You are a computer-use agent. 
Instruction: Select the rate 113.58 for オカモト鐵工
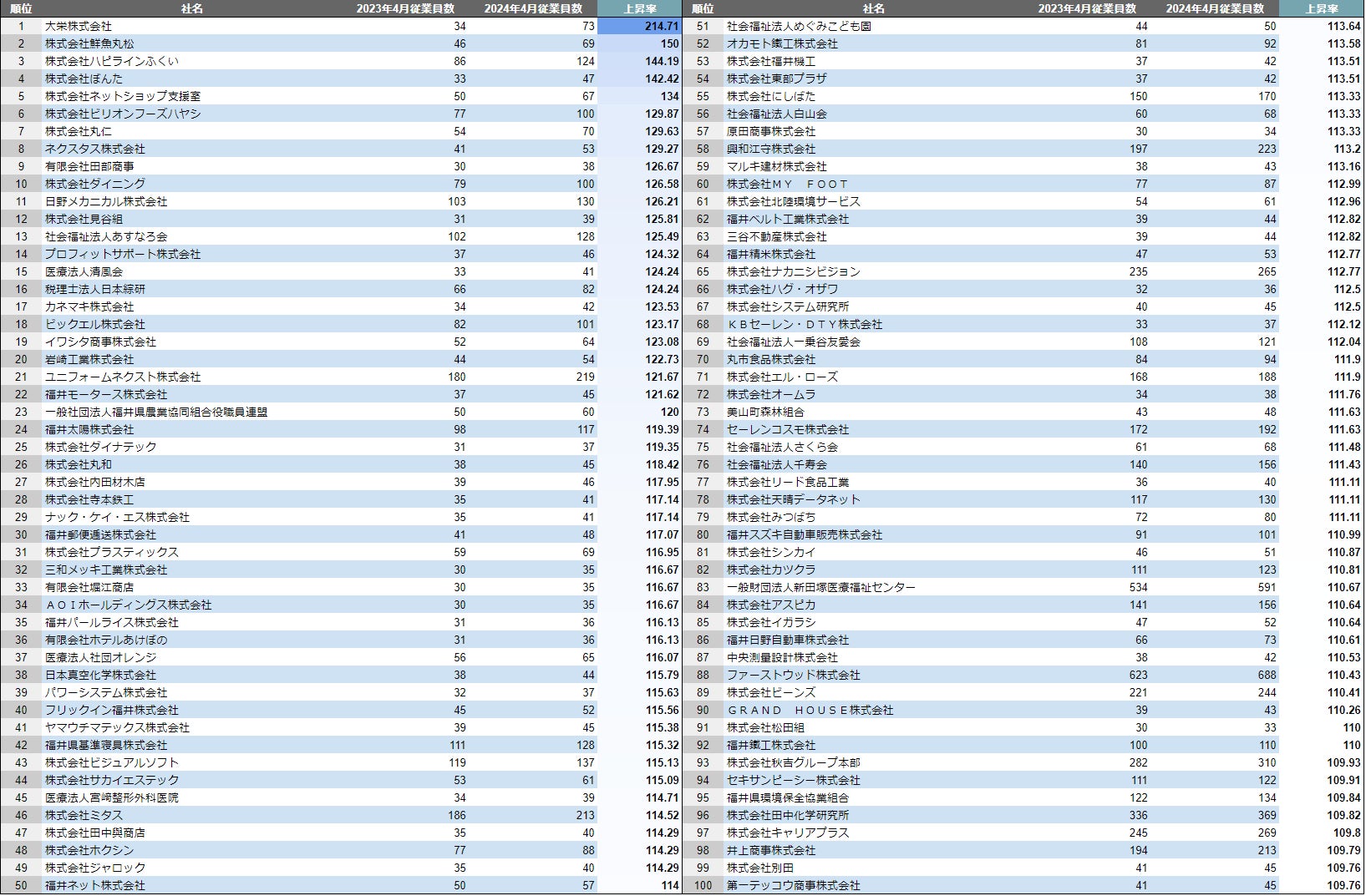coord(1343,43)
